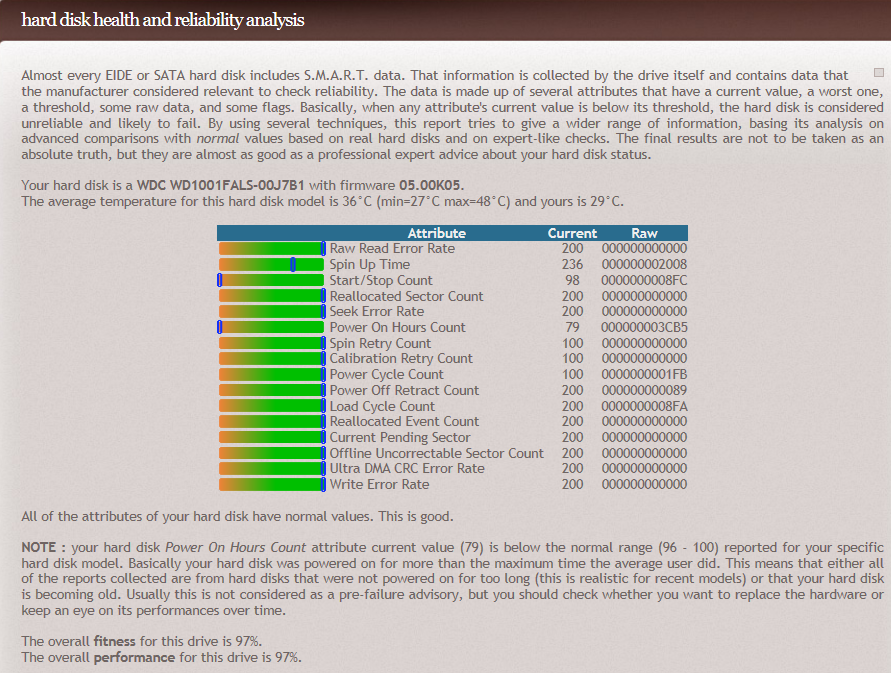
Task: Click the Write Error Rate health bar
Action: tap(272, 484)
